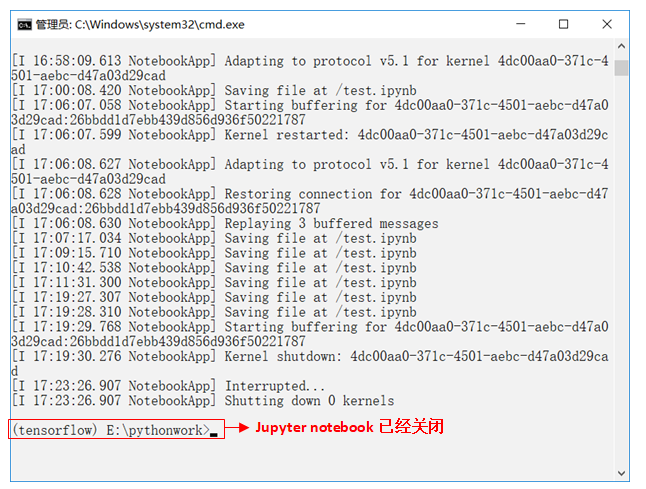Click the 17:19:29.768 Starting buffering line
The width and height of the screenshot is (646, 489).
[310, 334]
